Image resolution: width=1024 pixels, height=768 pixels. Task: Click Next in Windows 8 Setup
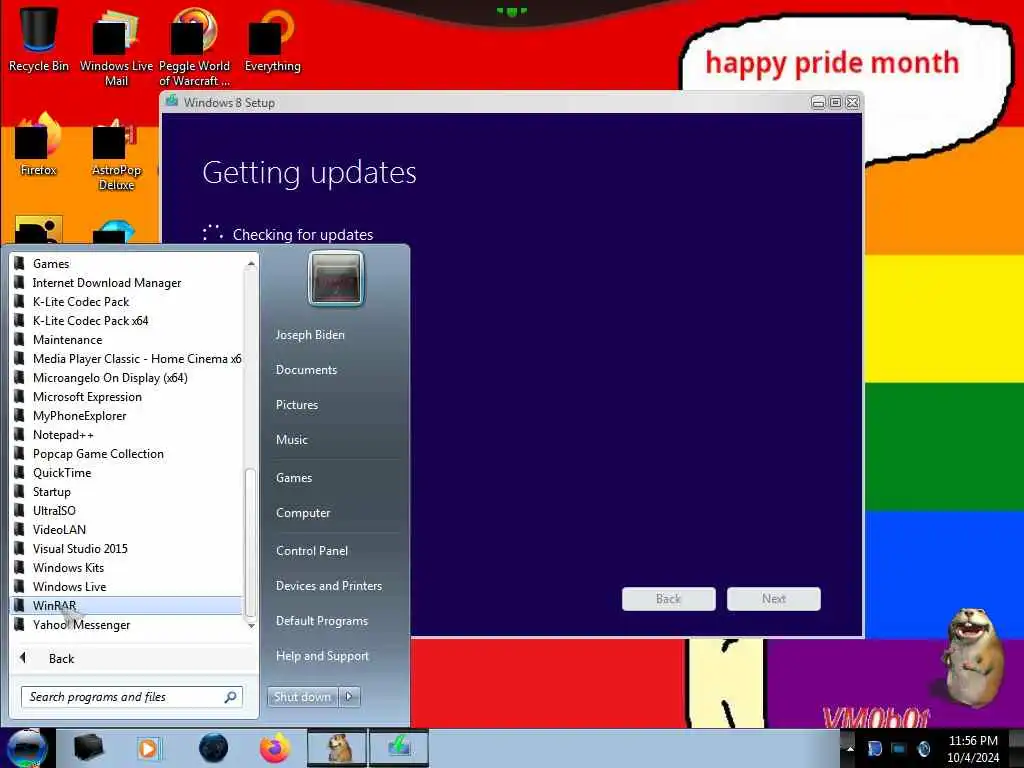coord(774,599)
